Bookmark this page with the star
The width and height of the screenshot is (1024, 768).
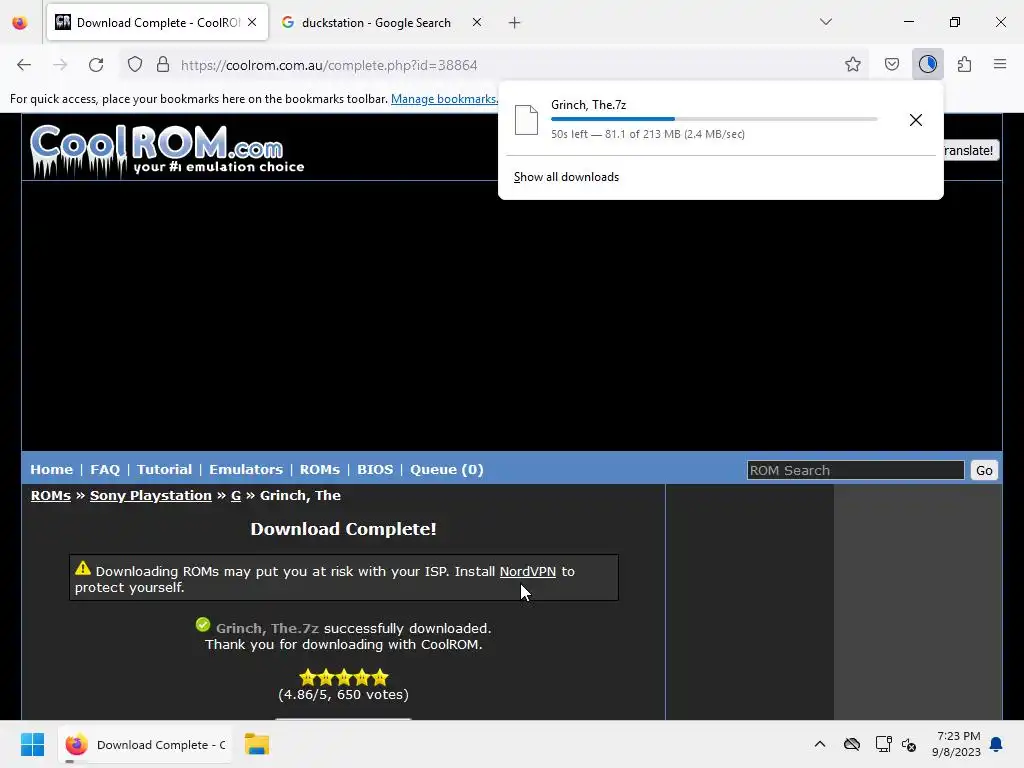point(852,65)
